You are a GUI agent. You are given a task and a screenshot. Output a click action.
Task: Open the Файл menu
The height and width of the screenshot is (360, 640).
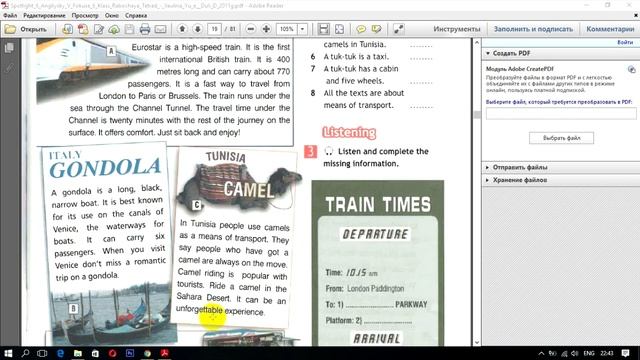(10, 16)
